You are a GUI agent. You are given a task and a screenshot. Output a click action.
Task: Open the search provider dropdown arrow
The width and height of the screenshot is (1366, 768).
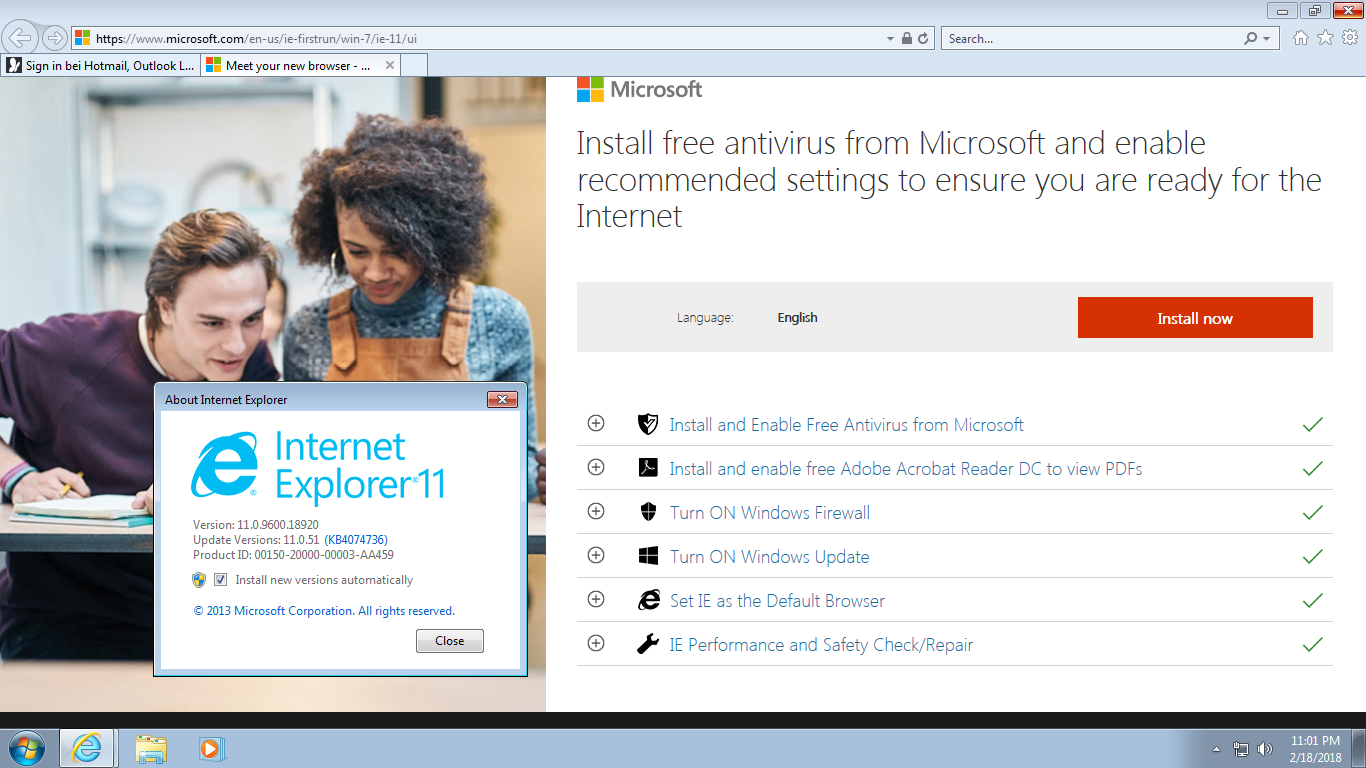[x=1267, y=39]
